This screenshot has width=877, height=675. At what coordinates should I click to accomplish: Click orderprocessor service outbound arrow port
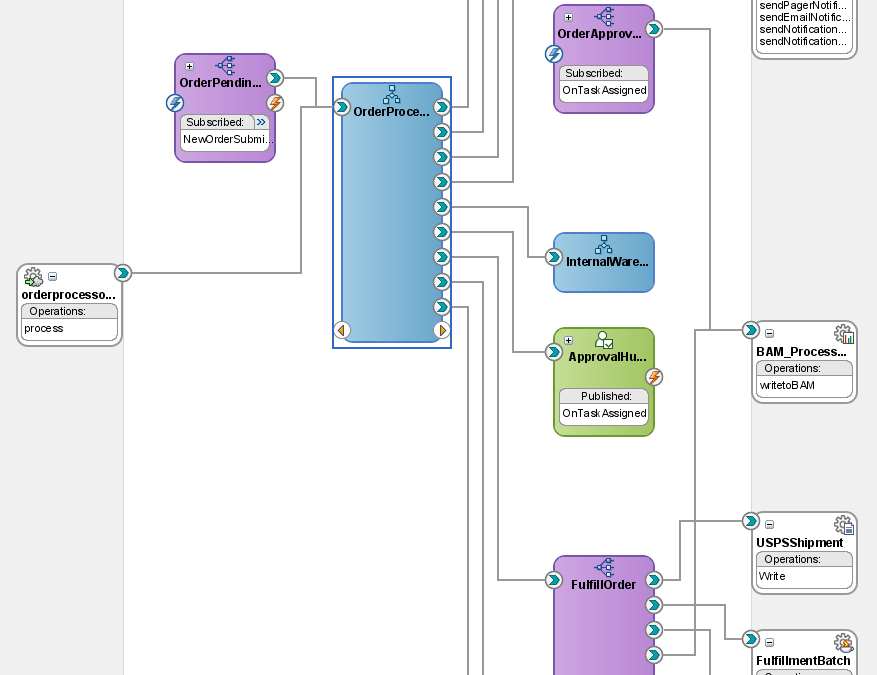(x=123, y=273)
